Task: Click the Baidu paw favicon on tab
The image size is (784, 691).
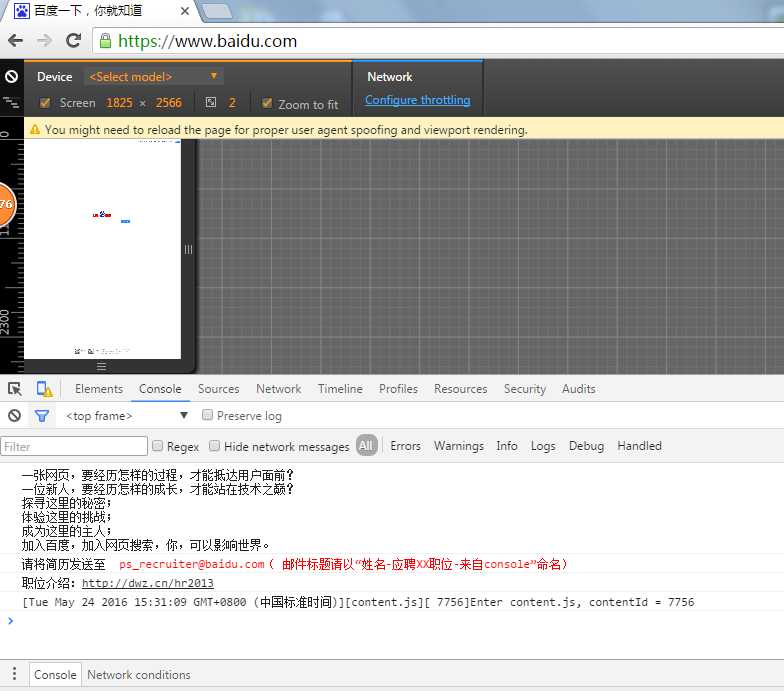Action: (x=22, y=10)
